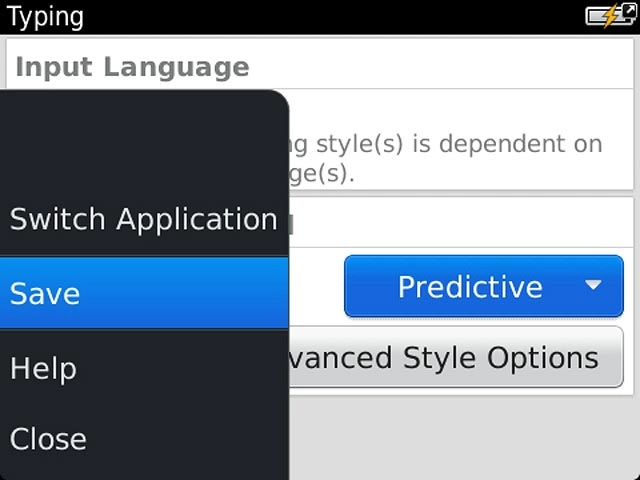Screen dimensions: 640x480
Task: Open Help from the menu
Action: pyautogui.click(x=43, y=368)
